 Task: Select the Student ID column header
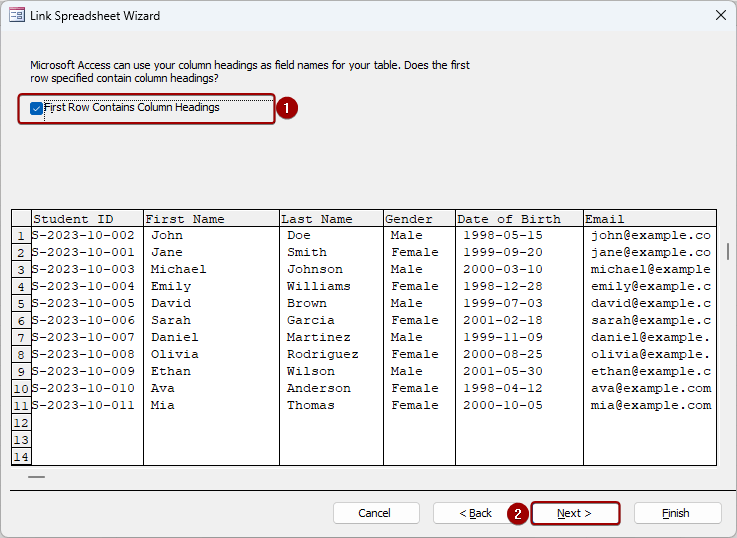point(87,219)
